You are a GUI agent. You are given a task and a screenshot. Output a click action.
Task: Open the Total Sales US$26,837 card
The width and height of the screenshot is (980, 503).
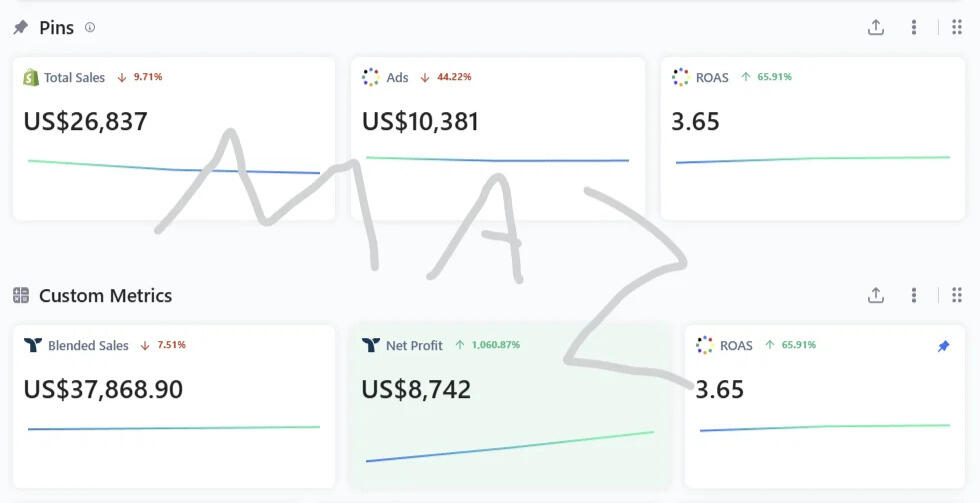coord(174,139)
